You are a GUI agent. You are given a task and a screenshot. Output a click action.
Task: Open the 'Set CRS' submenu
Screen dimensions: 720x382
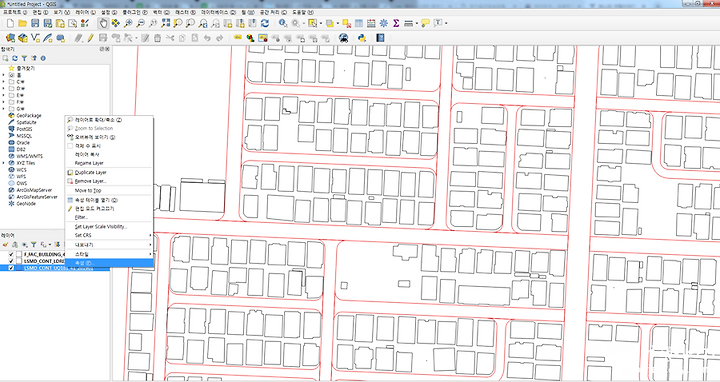tap(109, 236)
